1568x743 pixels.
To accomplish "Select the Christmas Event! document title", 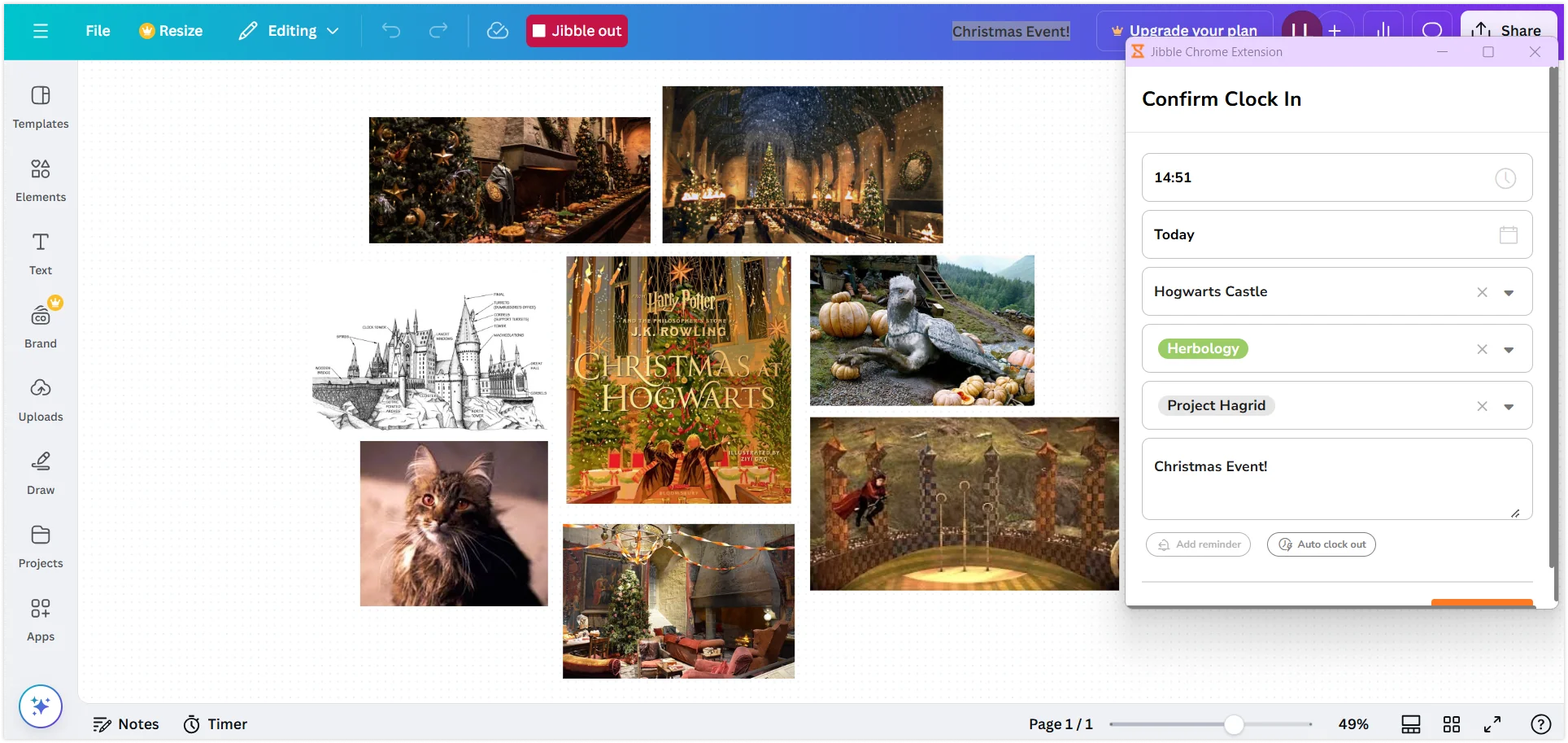I will click(x=1011, y=31).
